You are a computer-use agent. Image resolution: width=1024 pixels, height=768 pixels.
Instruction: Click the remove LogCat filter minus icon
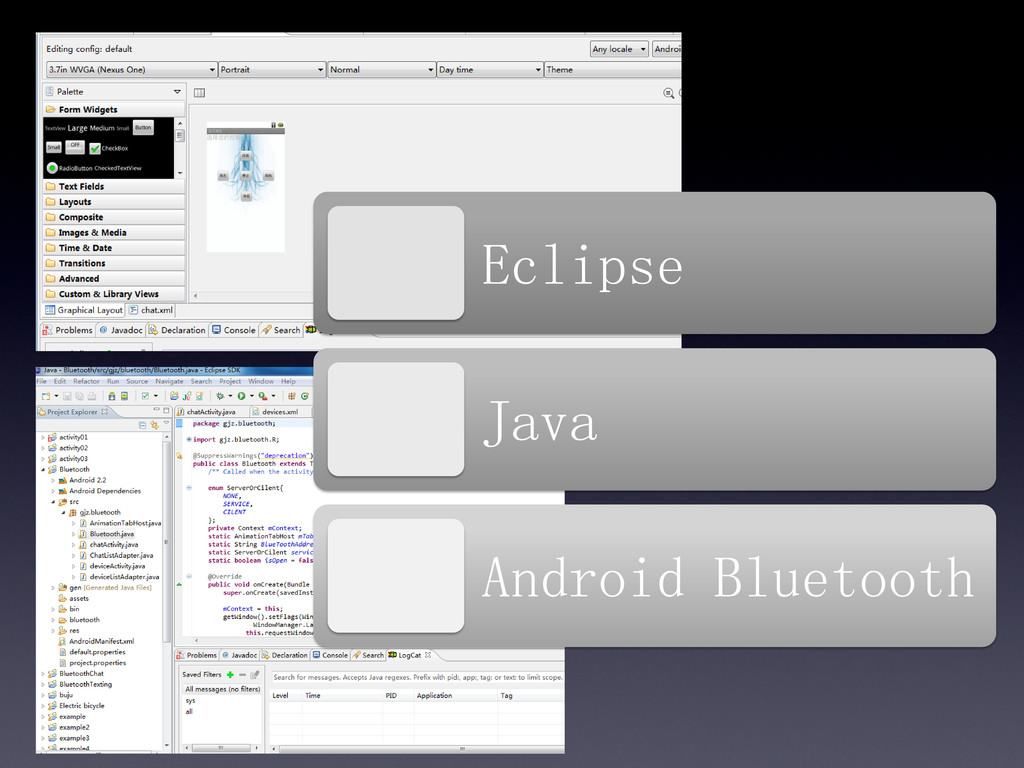[242, 675]
